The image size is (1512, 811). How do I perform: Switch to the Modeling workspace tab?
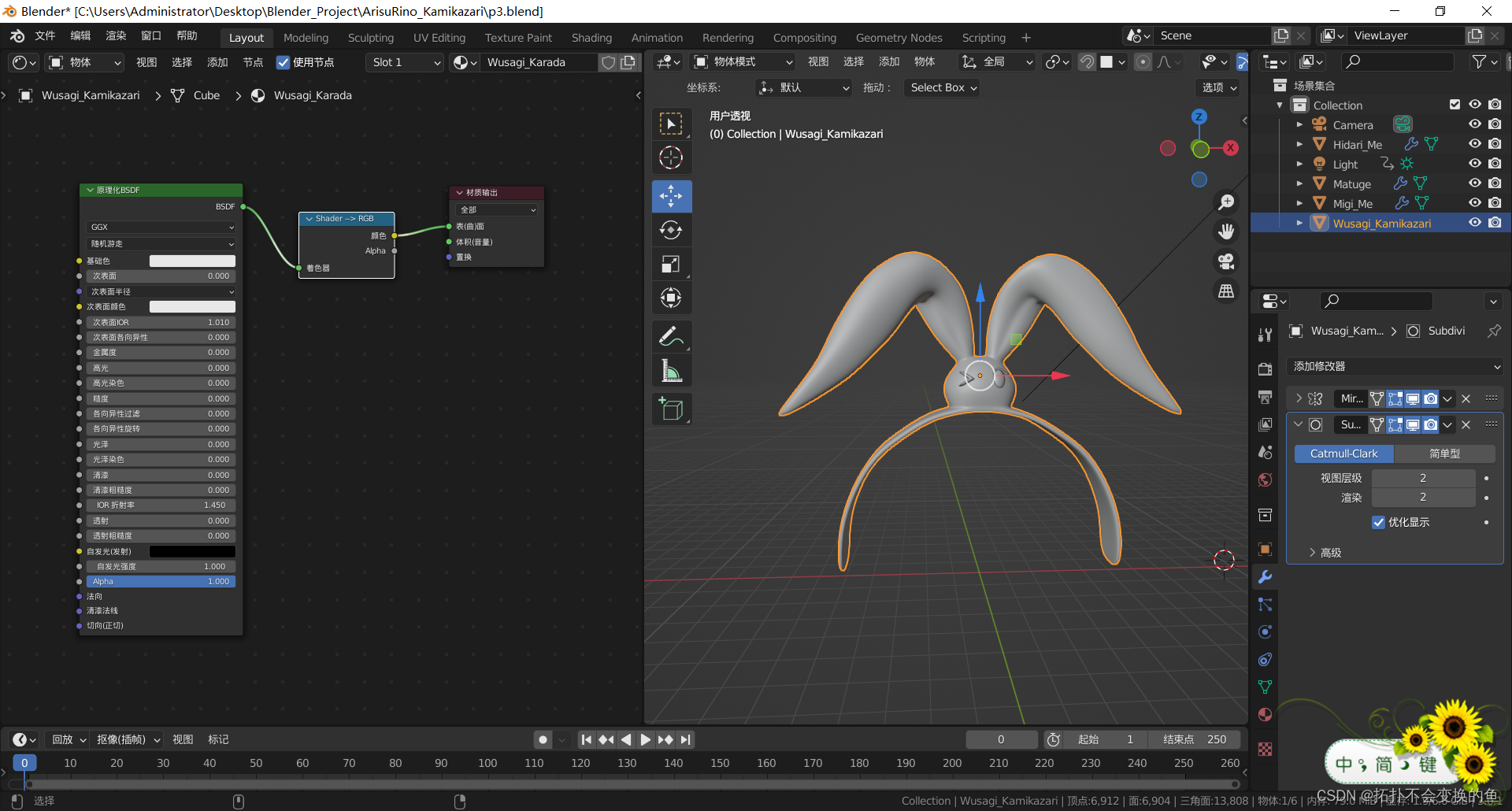pyautogui.click(x=306, y=38)
